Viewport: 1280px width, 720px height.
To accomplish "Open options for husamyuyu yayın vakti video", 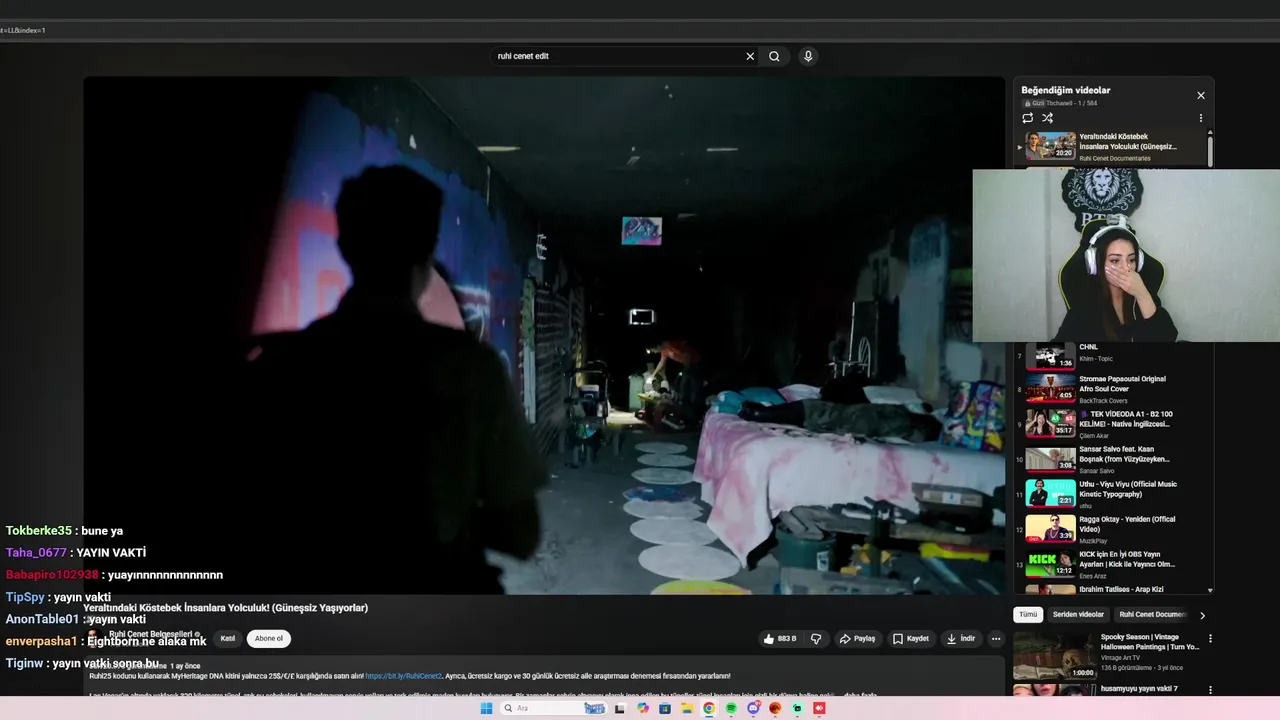I will click(x=1210, y=690).
